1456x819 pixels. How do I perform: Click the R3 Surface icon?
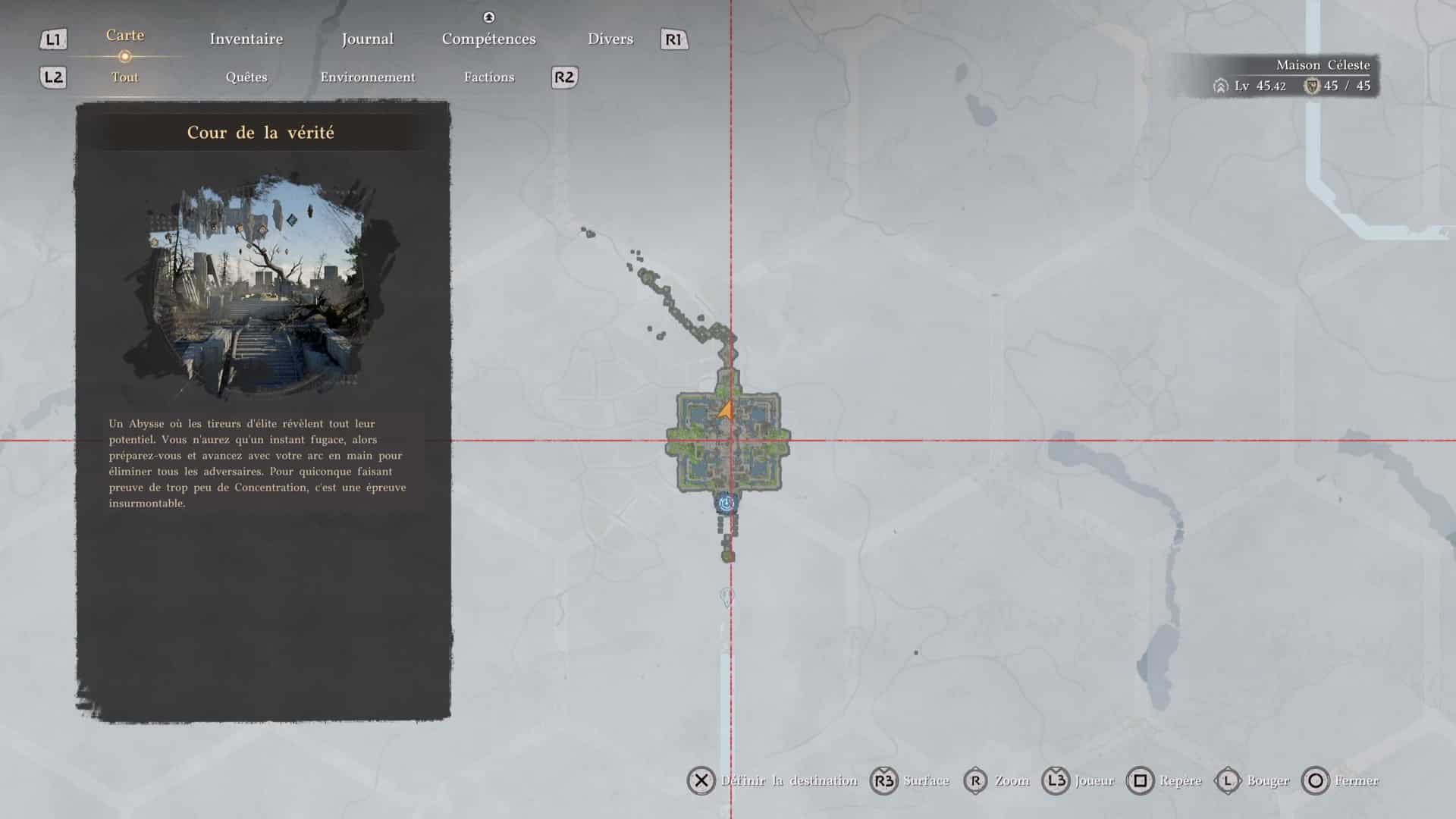tap(884, 780)
